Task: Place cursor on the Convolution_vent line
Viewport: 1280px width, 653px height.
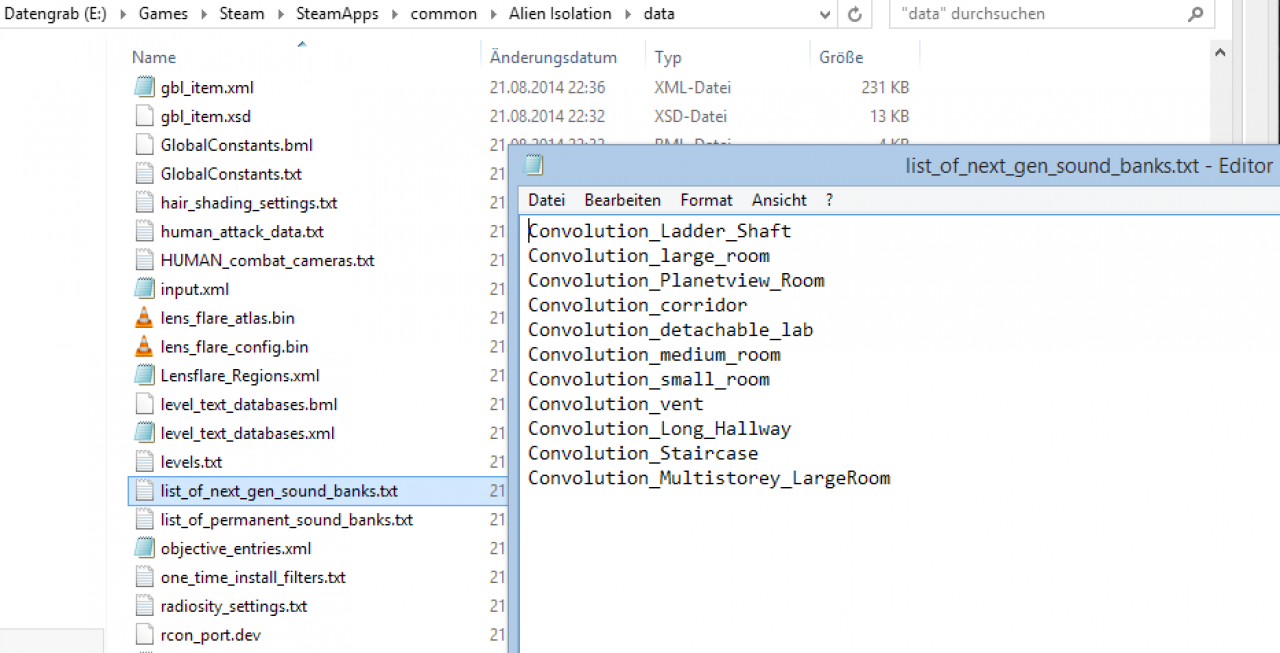Action: click(616, 404)
